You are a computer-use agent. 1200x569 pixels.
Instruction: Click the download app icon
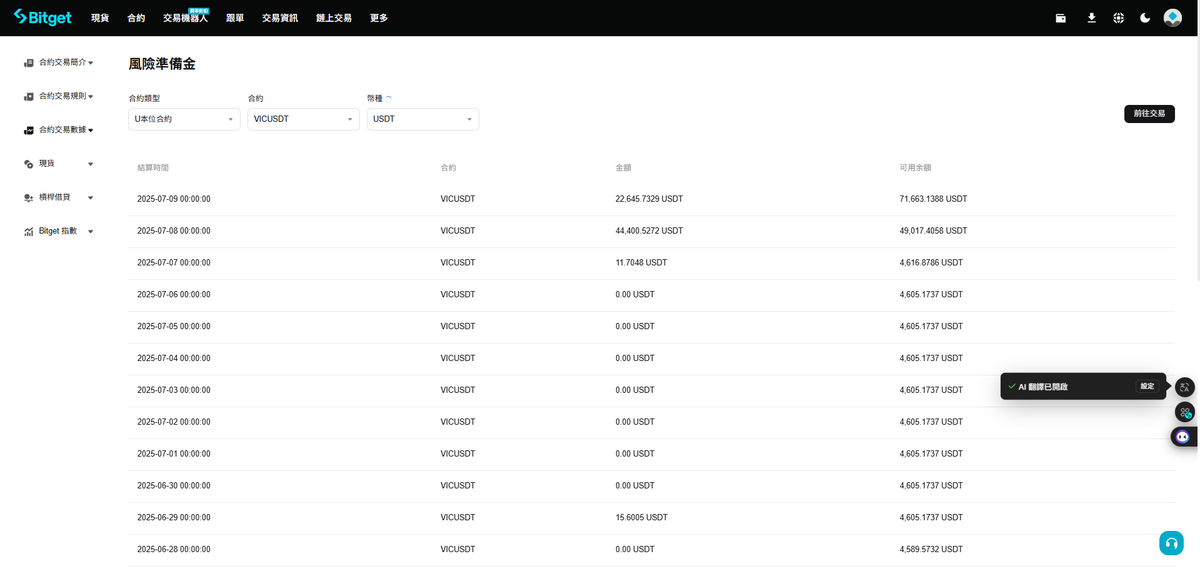pos(1091,18)
